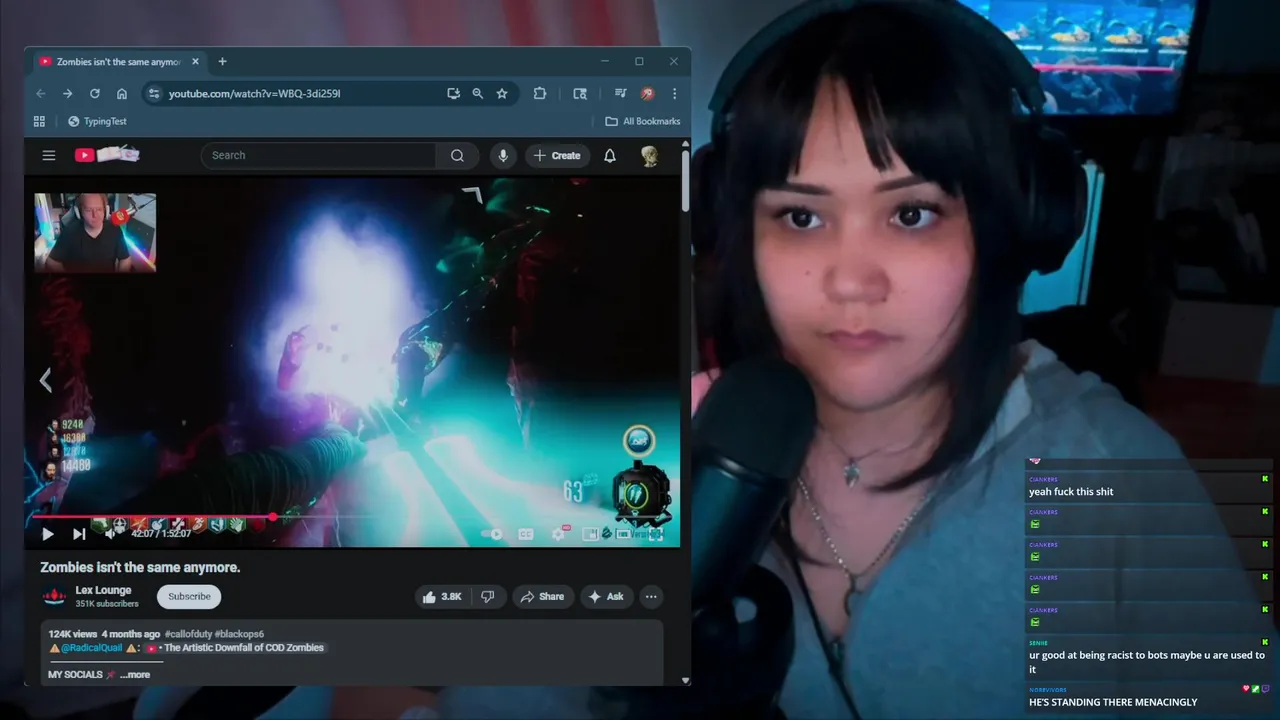Open the Extensions puzzle icon
The height and width of the screenshot is (720, 1280).
540,93
